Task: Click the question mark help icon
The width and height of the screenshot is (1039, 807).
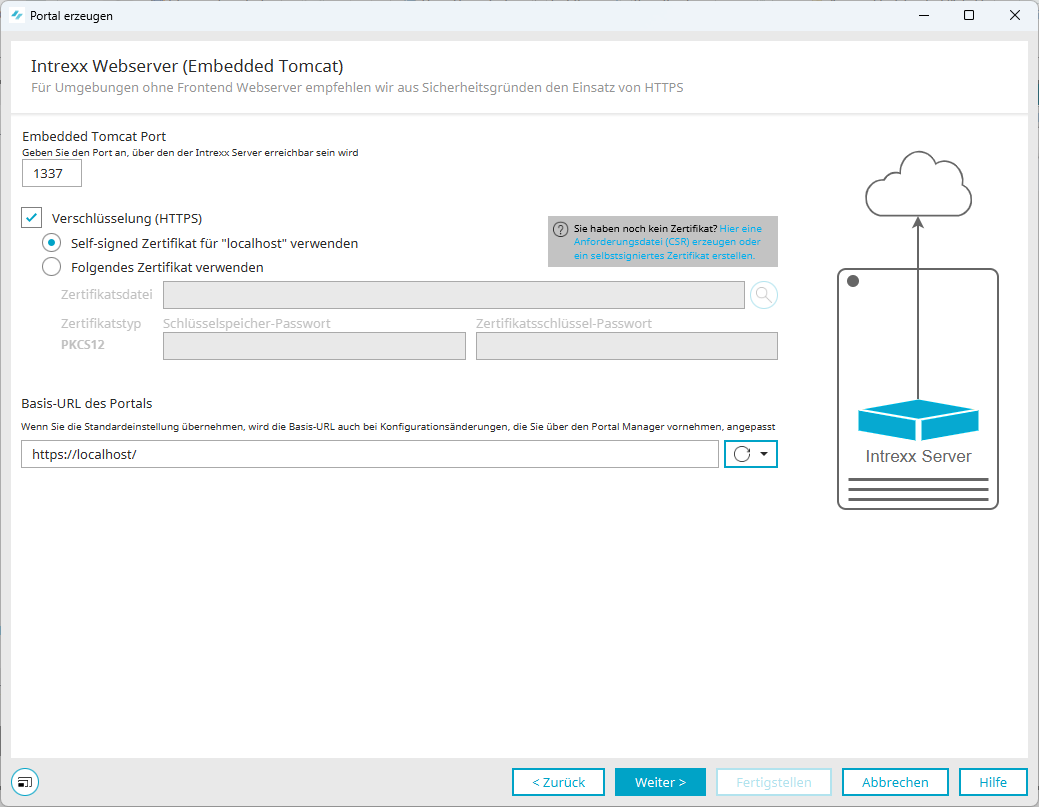Action: (x=560, y=229)
